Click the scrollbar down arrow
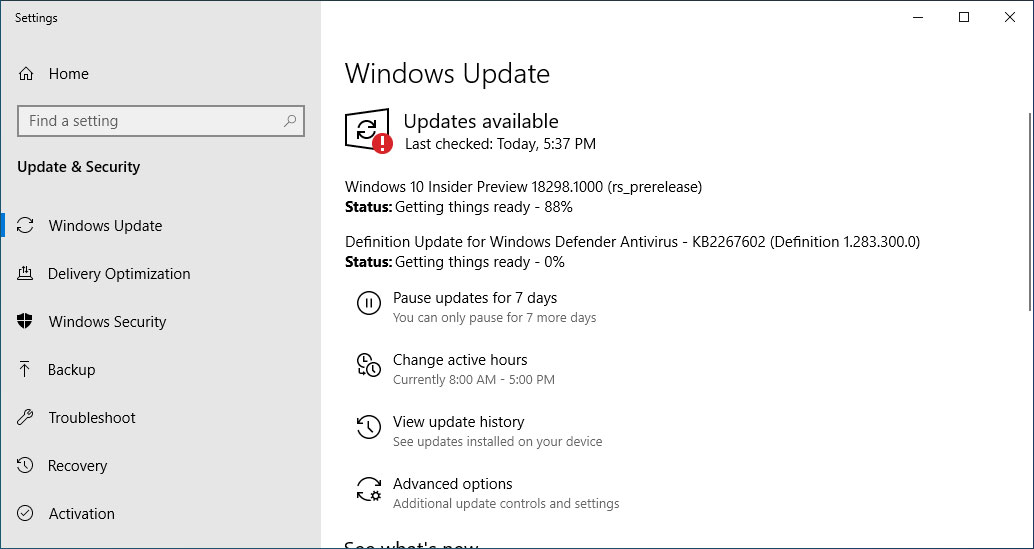The height and width of the screenshot is (549, 1034). [x=1027, y=539]
